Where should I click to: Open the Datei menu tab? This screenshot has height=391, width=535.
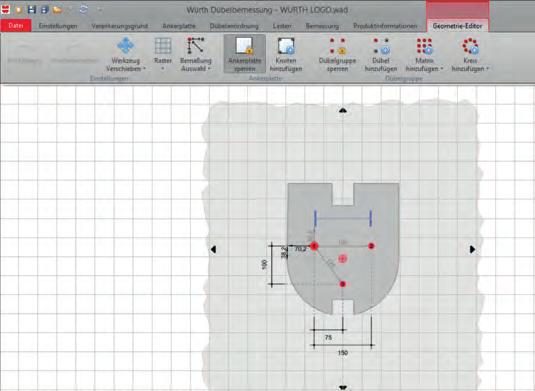coord(16,26)
